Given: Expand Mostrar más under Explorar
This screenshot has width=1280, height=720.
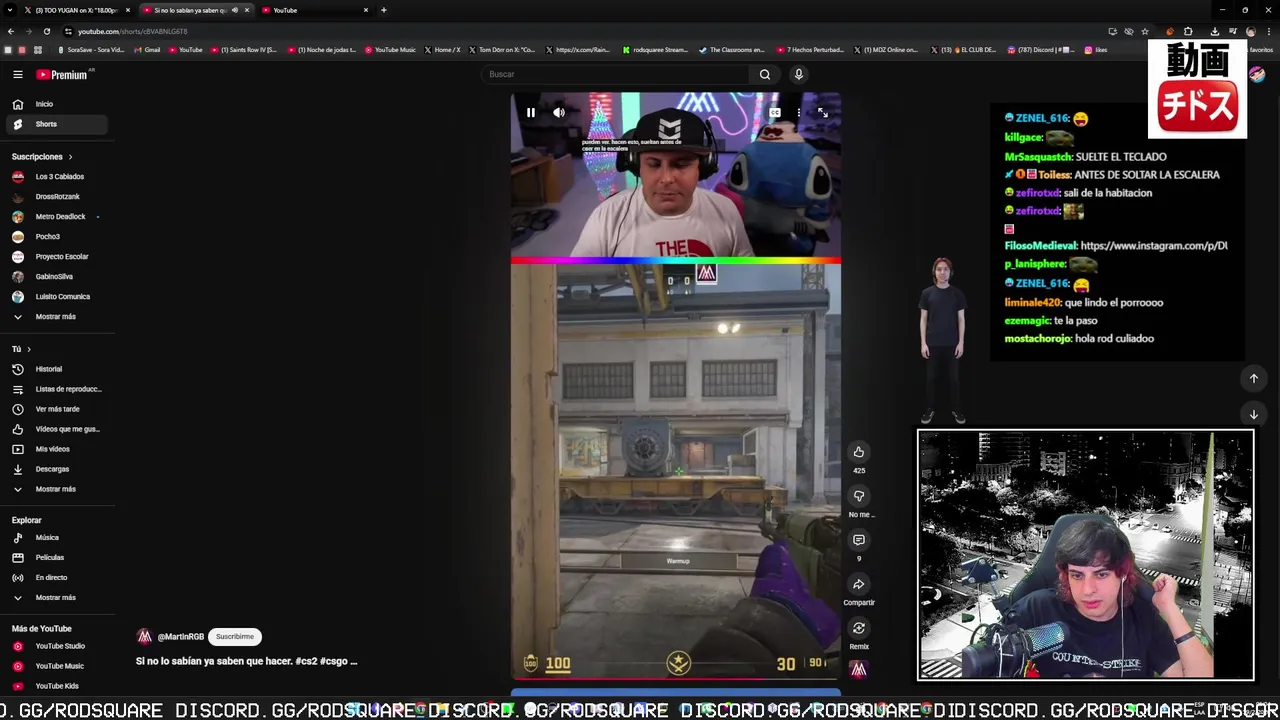Looking at the screenshot, I should (x=56, y=598).
